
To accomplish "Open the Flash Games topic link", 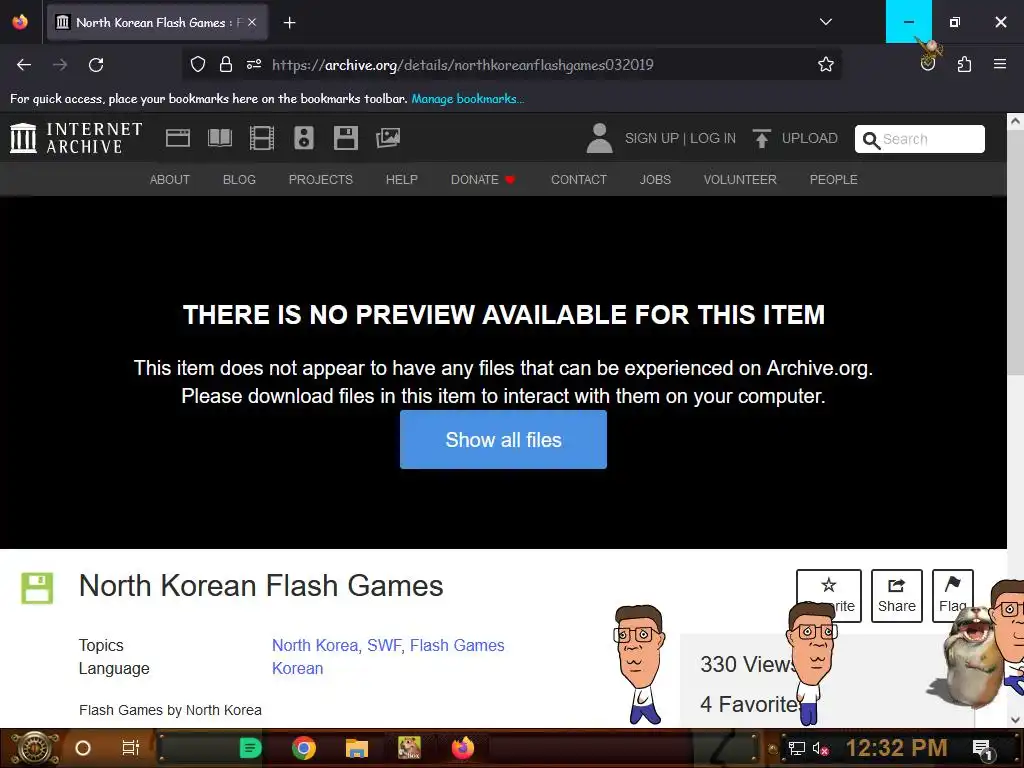I will (x=457, y=645).
